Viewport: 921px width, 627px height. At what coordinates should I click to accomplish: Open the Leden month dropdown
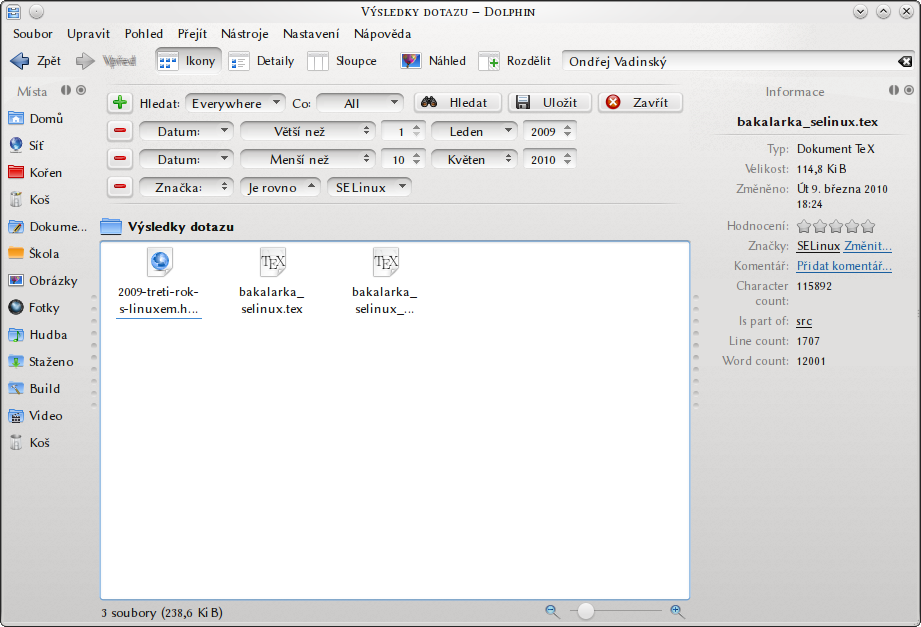coord(474,131)
